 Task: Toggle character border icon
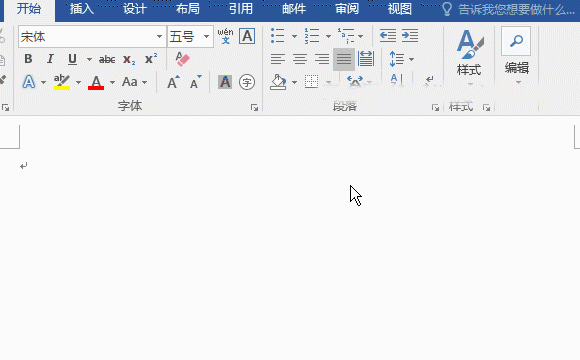[247, 36]
